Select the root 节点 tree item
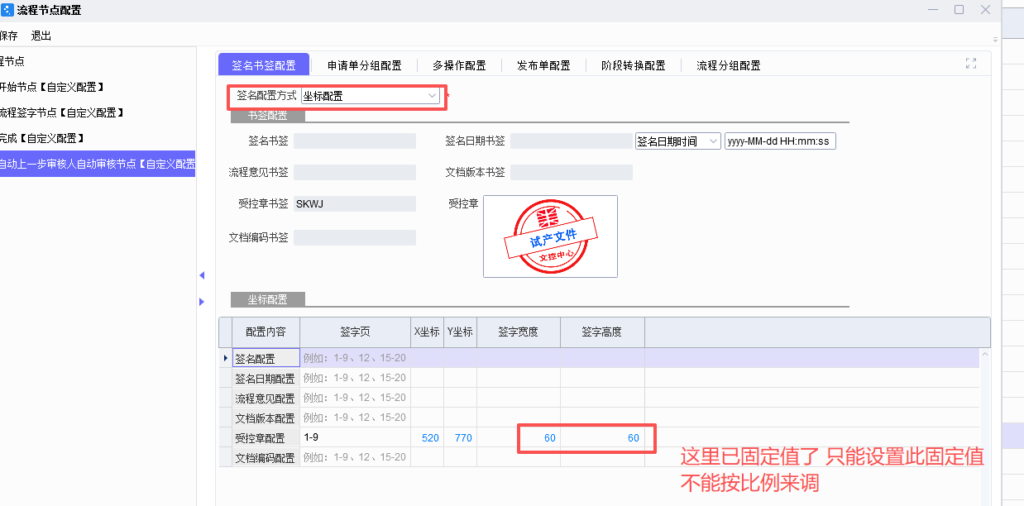This screenshot has height=506, width=1024. (10, 61)
